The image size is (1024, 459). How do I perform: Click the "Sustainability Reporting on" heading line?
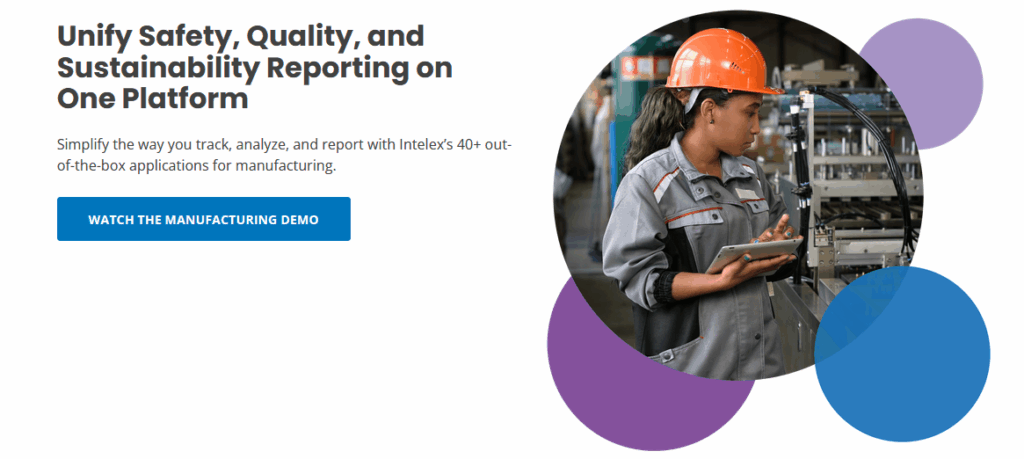click(x=254, y=68)
